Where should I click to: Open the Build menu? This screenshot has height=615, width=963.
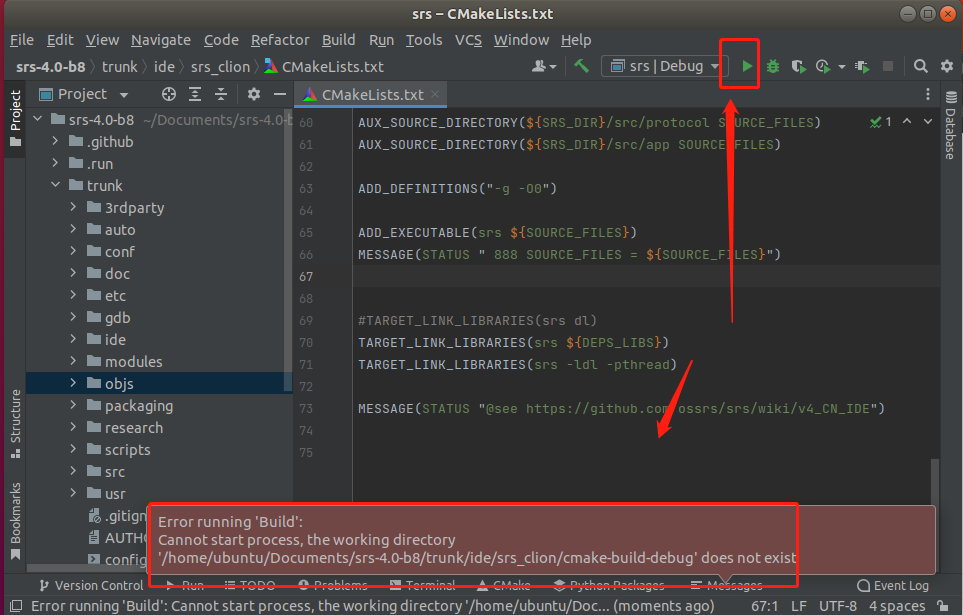(338, 40)
